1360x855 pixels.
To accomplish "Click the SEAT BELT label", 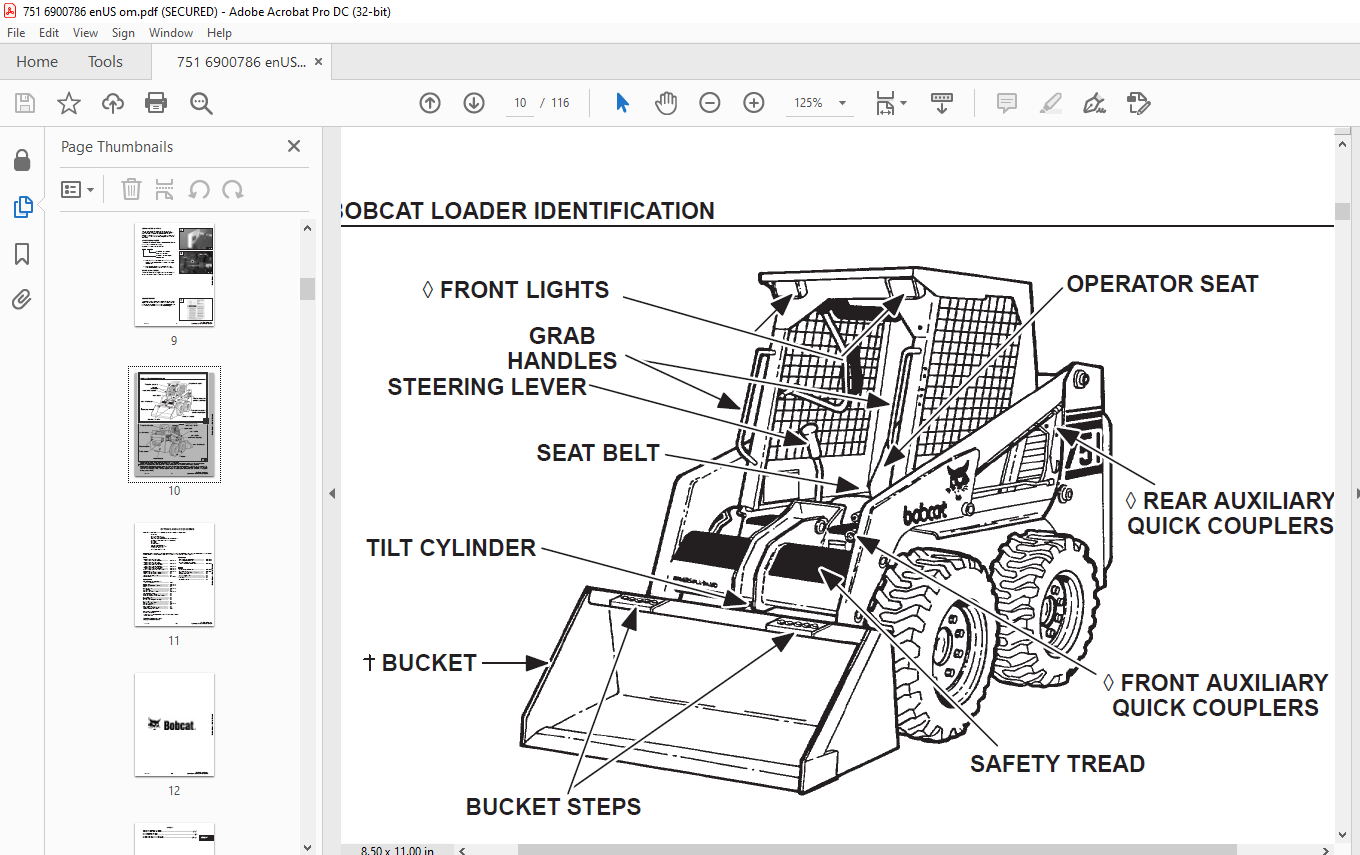I will [598, 453].
